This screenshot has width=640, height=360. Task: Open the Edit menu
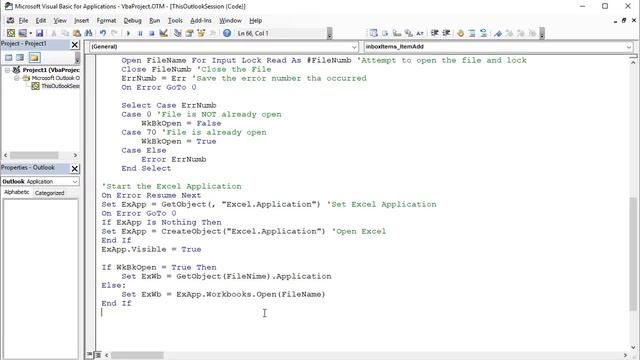click(x=41, y=20)
